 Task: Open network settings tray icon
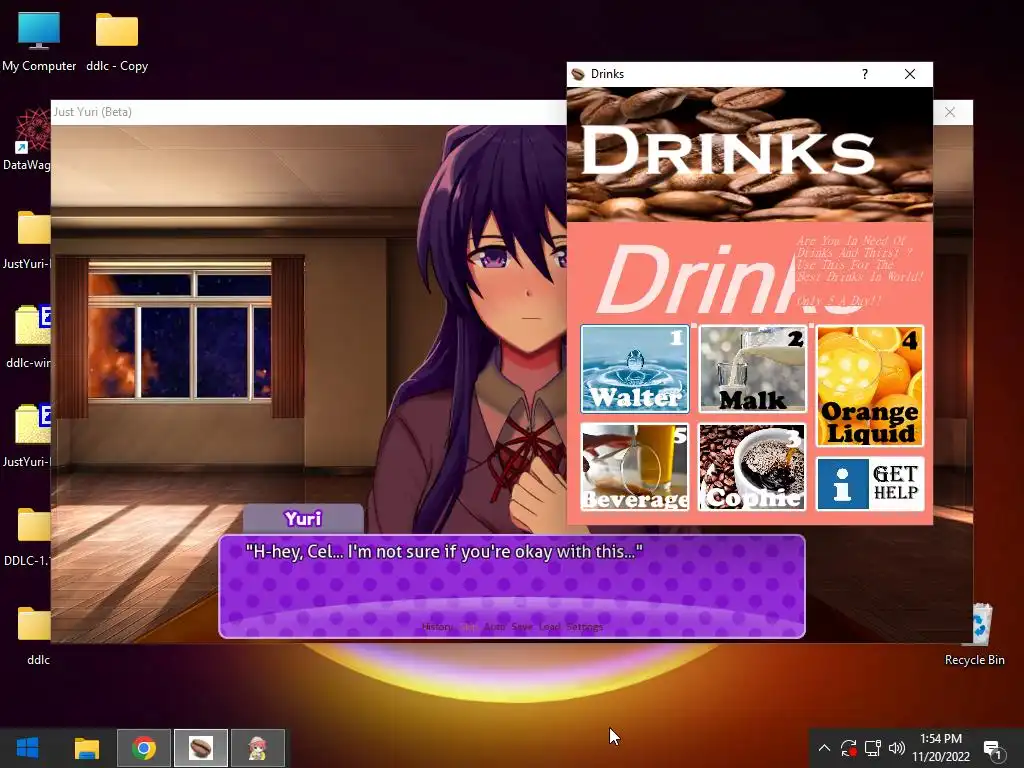(872, 748)
